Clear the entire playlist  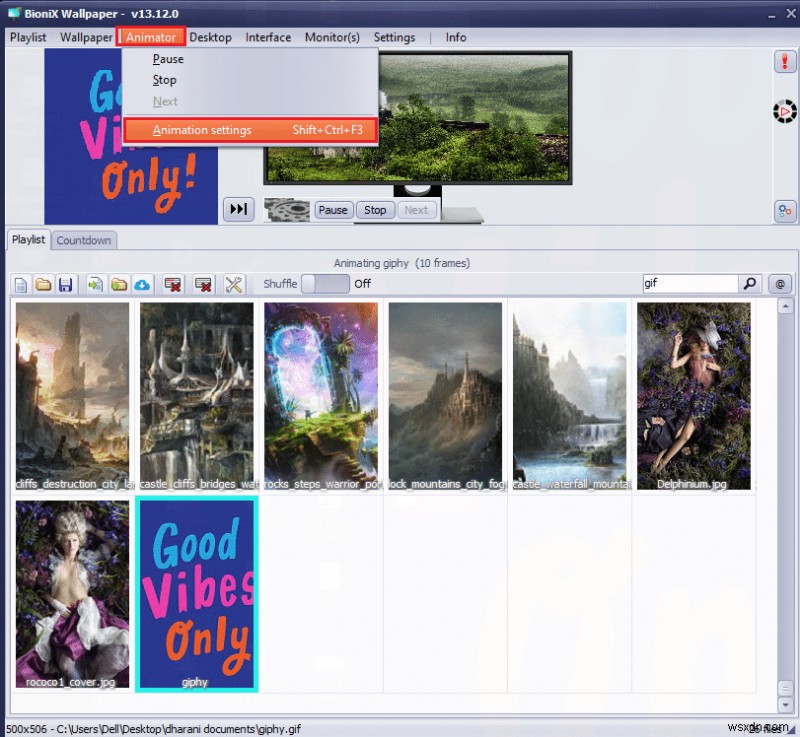[201, 284]
